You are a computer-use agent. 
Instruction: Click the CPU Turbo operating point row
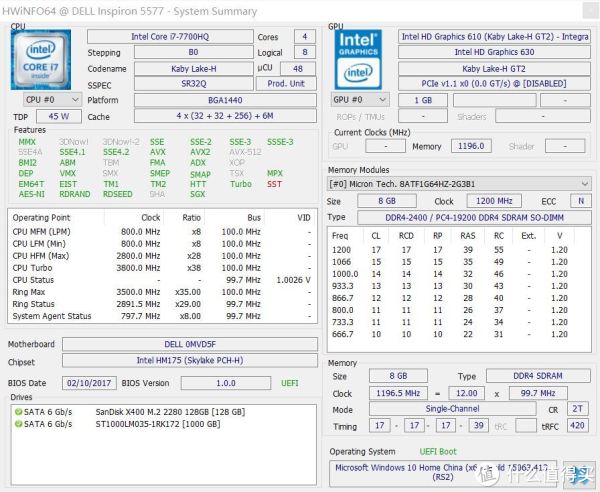tap(163, 268)
